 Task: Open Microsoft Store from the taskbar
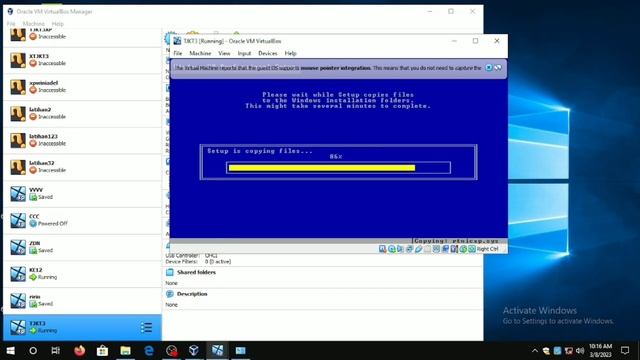click(102, 351)
